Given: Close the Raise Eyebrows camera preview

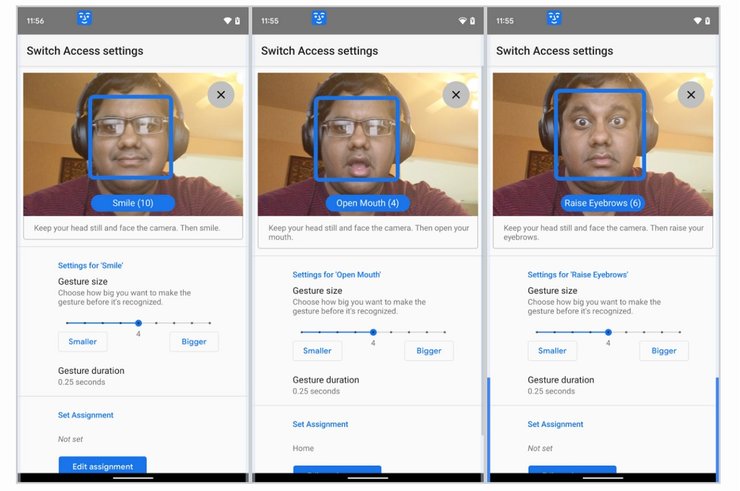Looking at the screenshot, I should coord(690,95).
